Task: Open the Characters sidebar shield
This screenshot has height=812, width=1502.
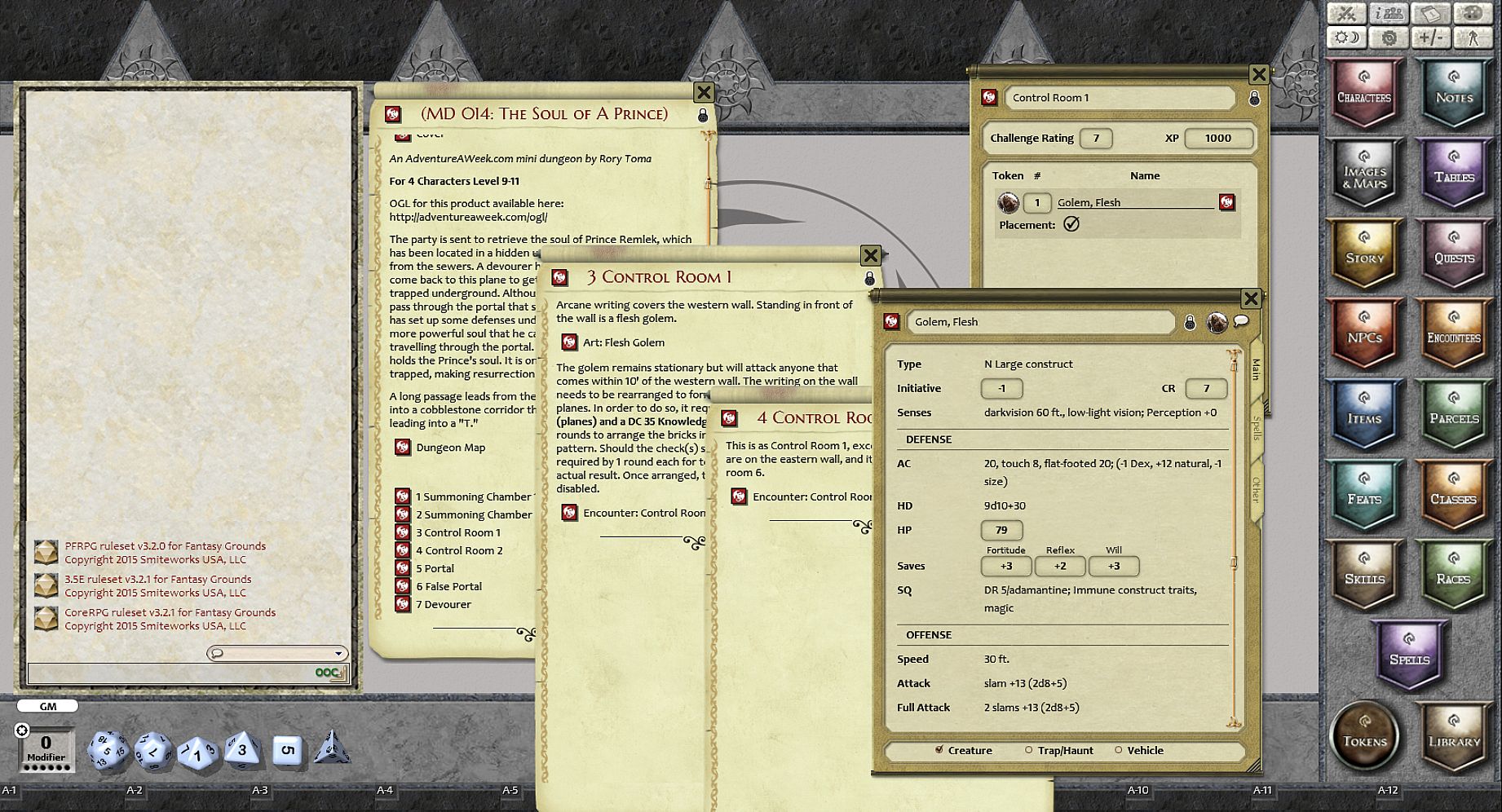Action: [x=1364, y=92]
